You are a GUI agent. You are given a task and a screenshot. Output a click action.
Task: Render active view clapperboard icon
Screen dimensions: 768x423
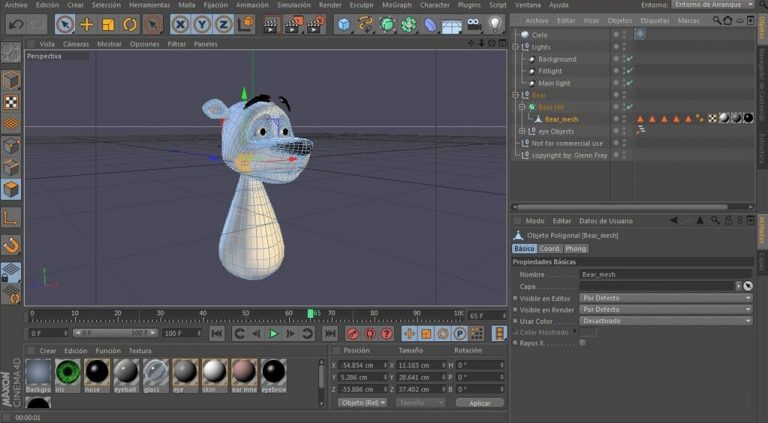coord(270,24)
